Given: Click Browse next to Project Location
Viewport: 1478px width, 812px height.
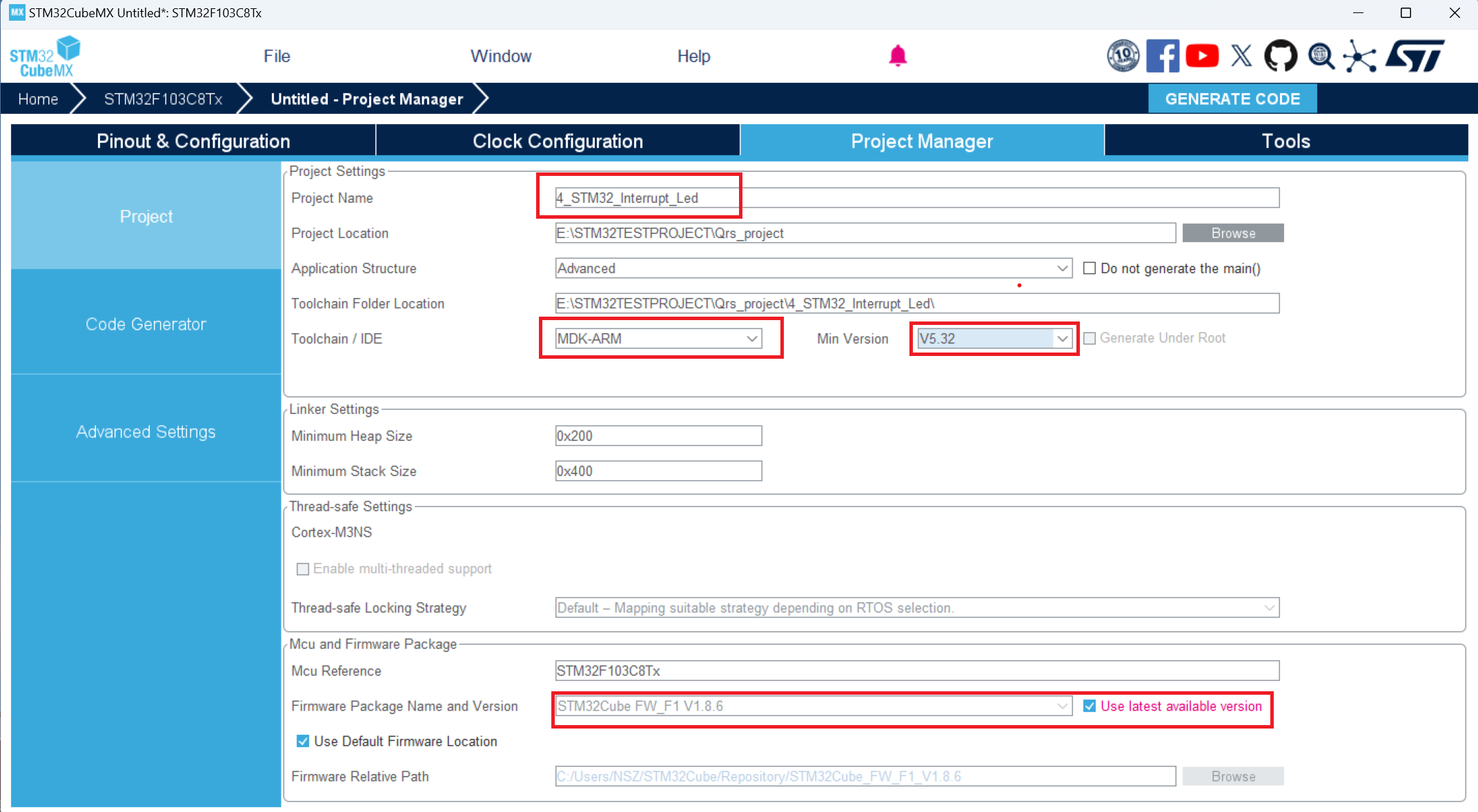Looking at the screenshot, I should coord(1232,233).
